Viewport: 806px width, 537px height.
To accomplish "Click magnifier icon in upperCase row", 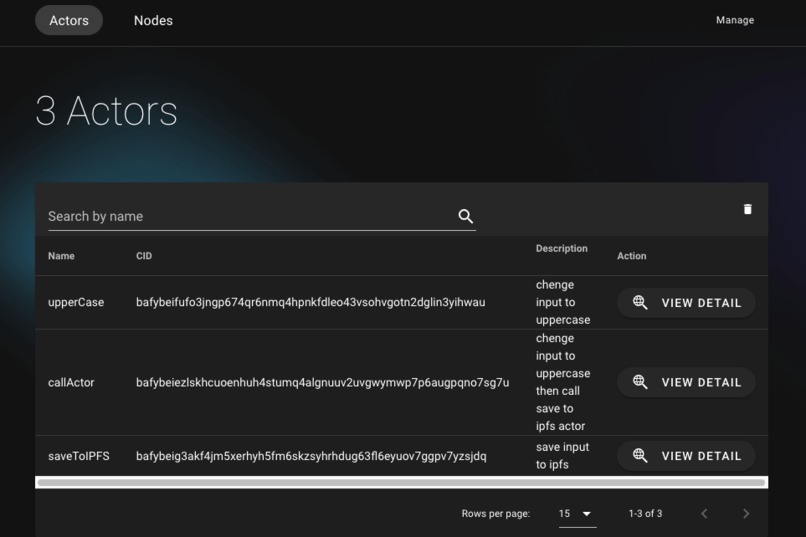I will tap(640, 302).
